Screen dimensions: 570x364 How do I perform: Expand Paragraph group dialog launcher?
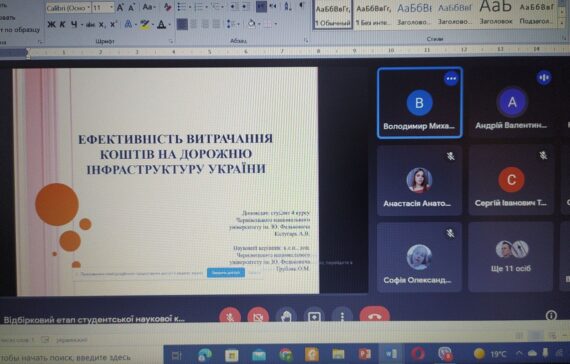coord(306,41)
